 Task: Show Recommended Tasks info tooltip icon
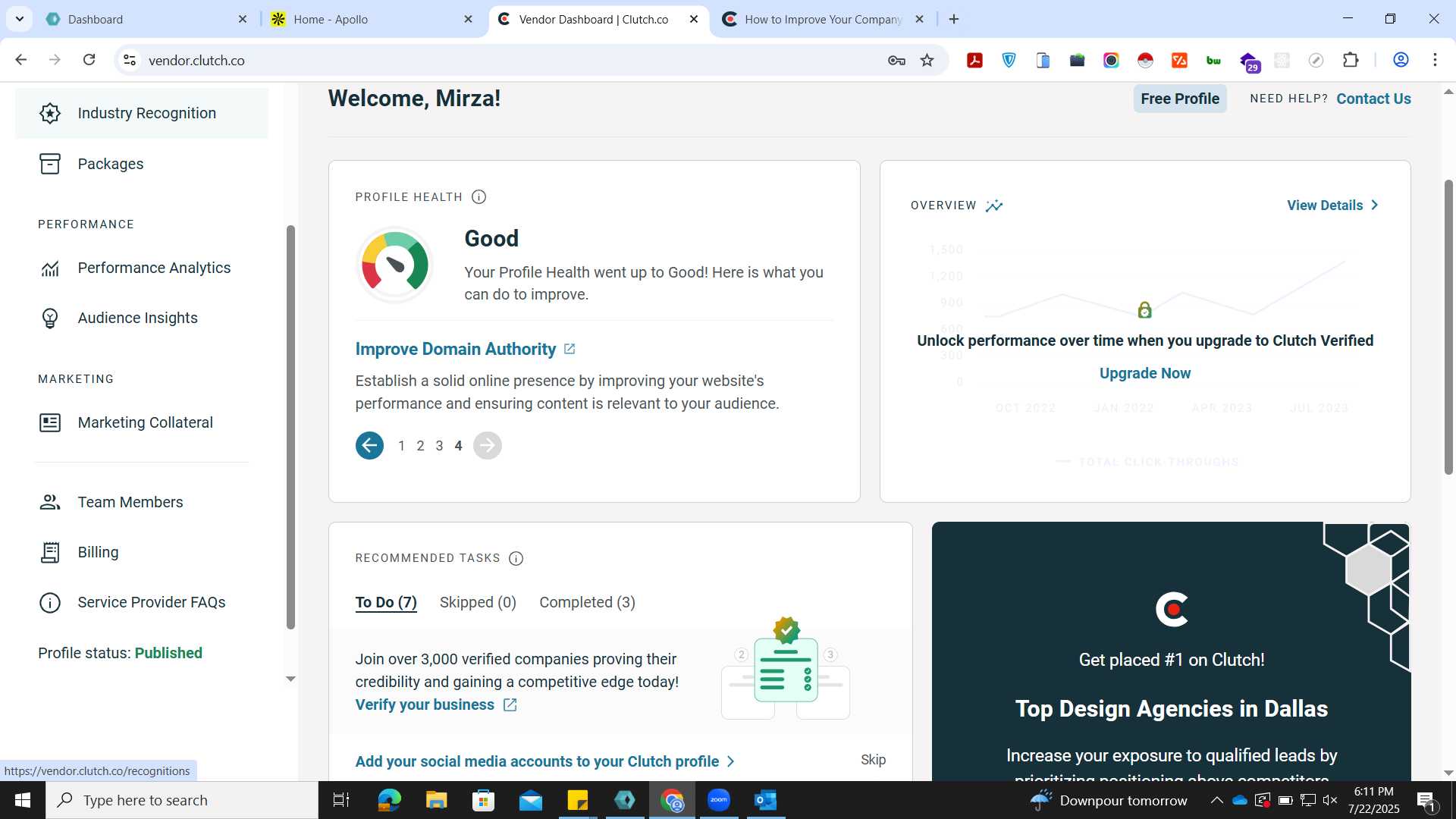516,559
